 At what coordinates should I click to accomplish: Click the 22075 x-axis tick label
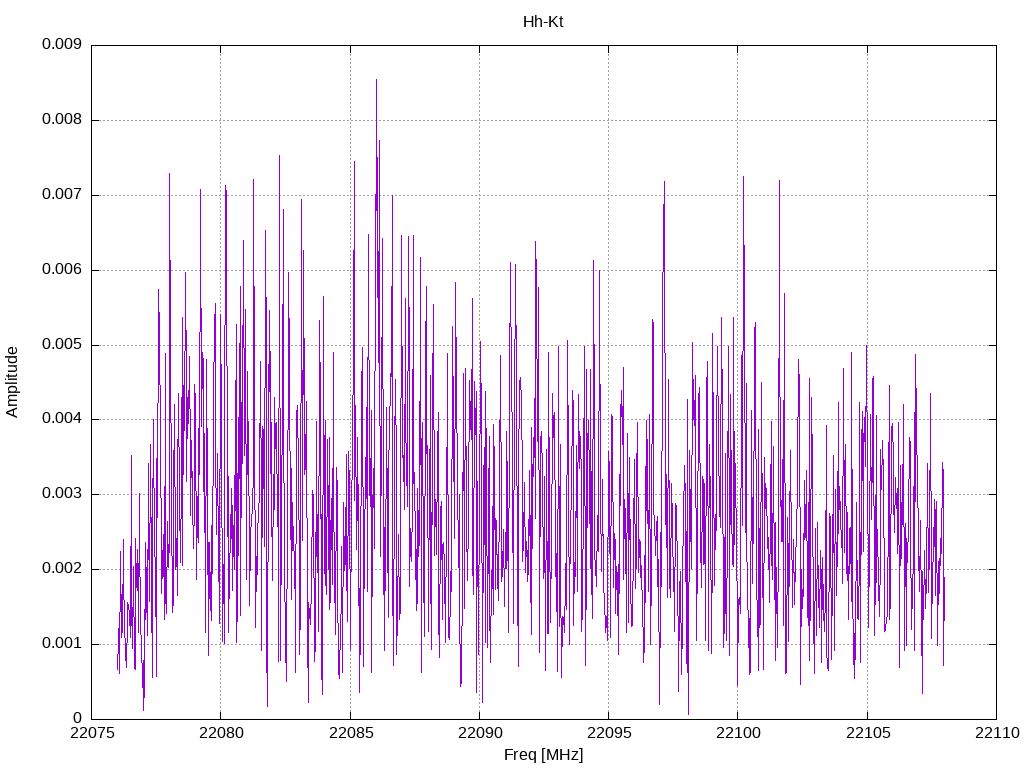(91, 733)
